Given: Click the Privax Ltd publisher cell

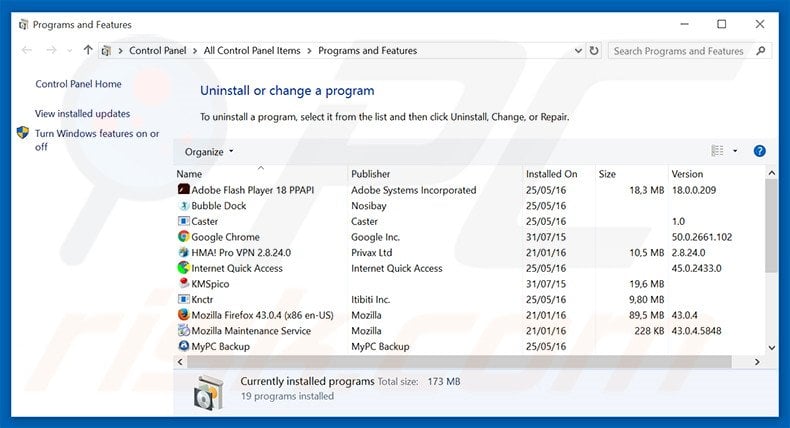Looking at the screenshot, I should pos(371,253).
